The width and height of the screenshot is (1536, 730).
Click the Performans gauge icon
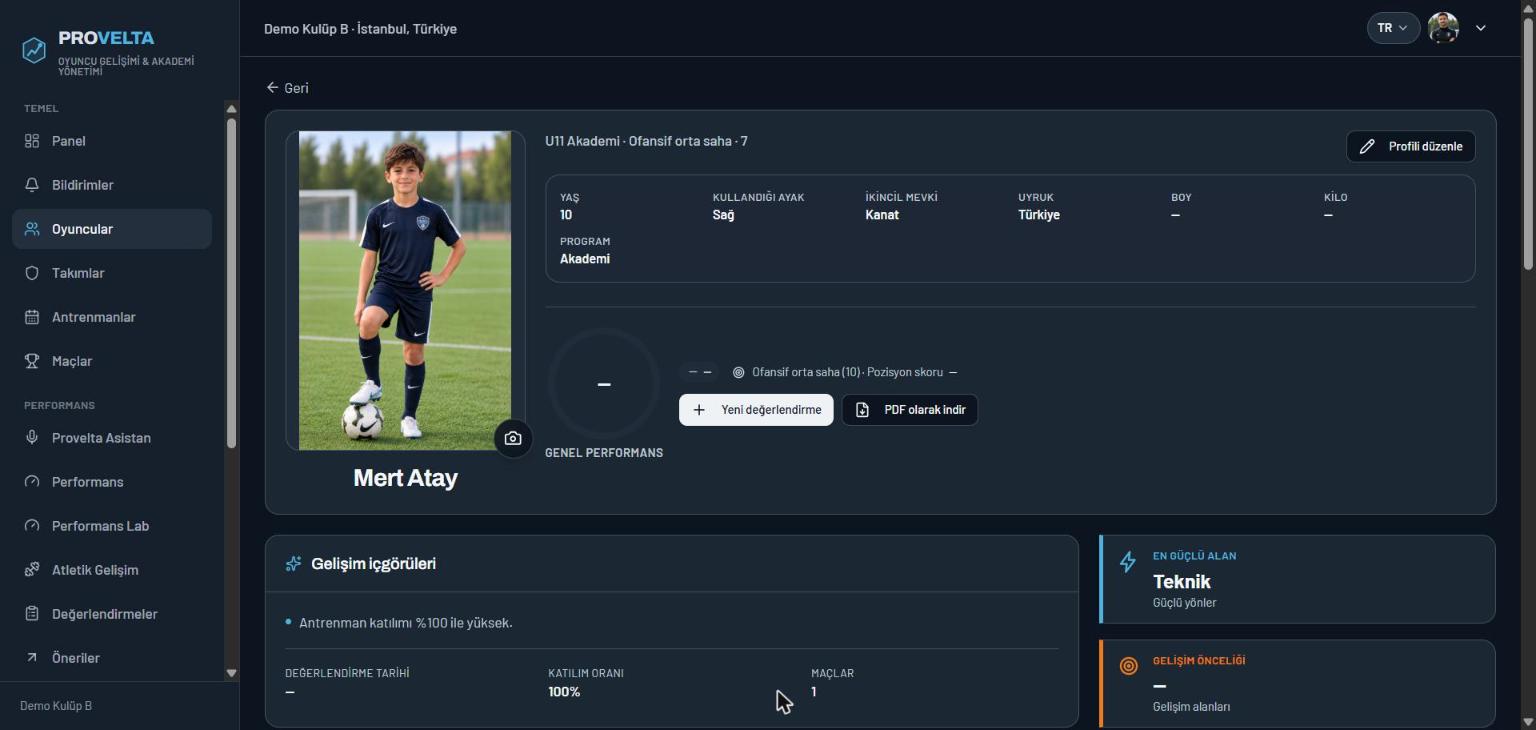point(32,482)
